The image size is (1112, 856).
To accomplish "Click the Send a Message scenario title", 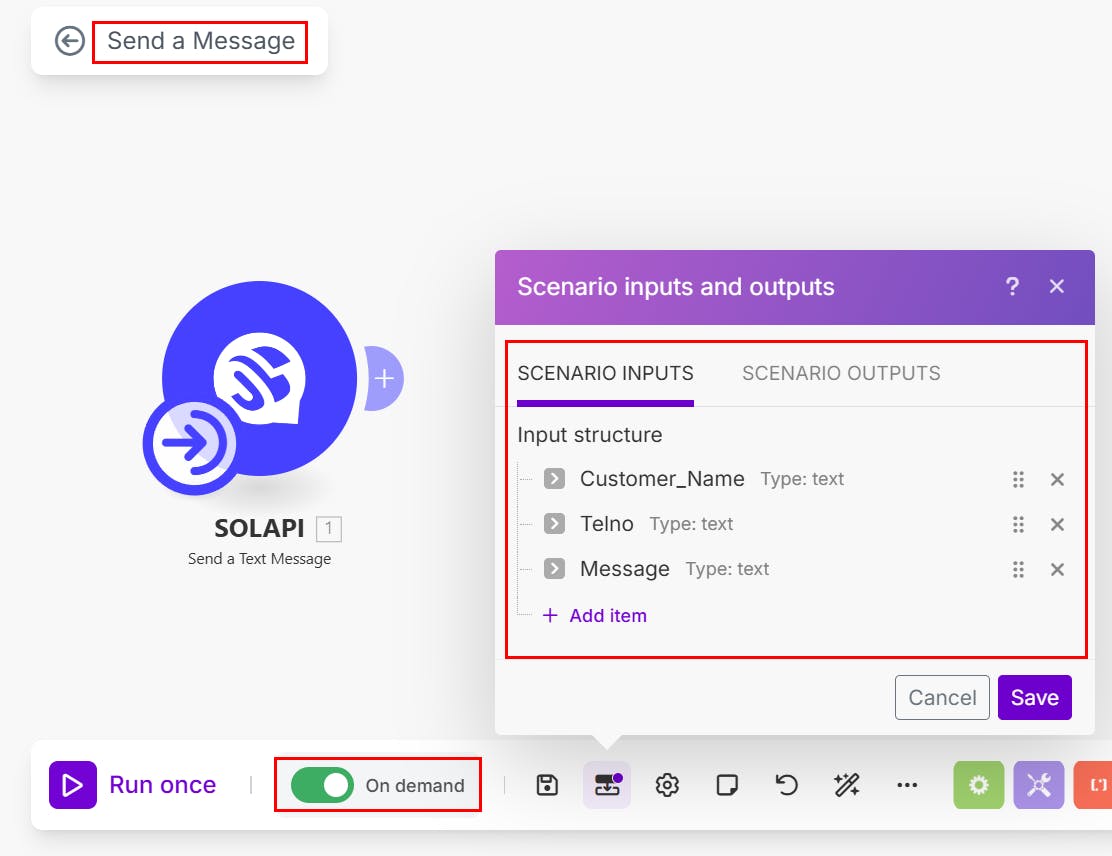I will tap(201, 41).
